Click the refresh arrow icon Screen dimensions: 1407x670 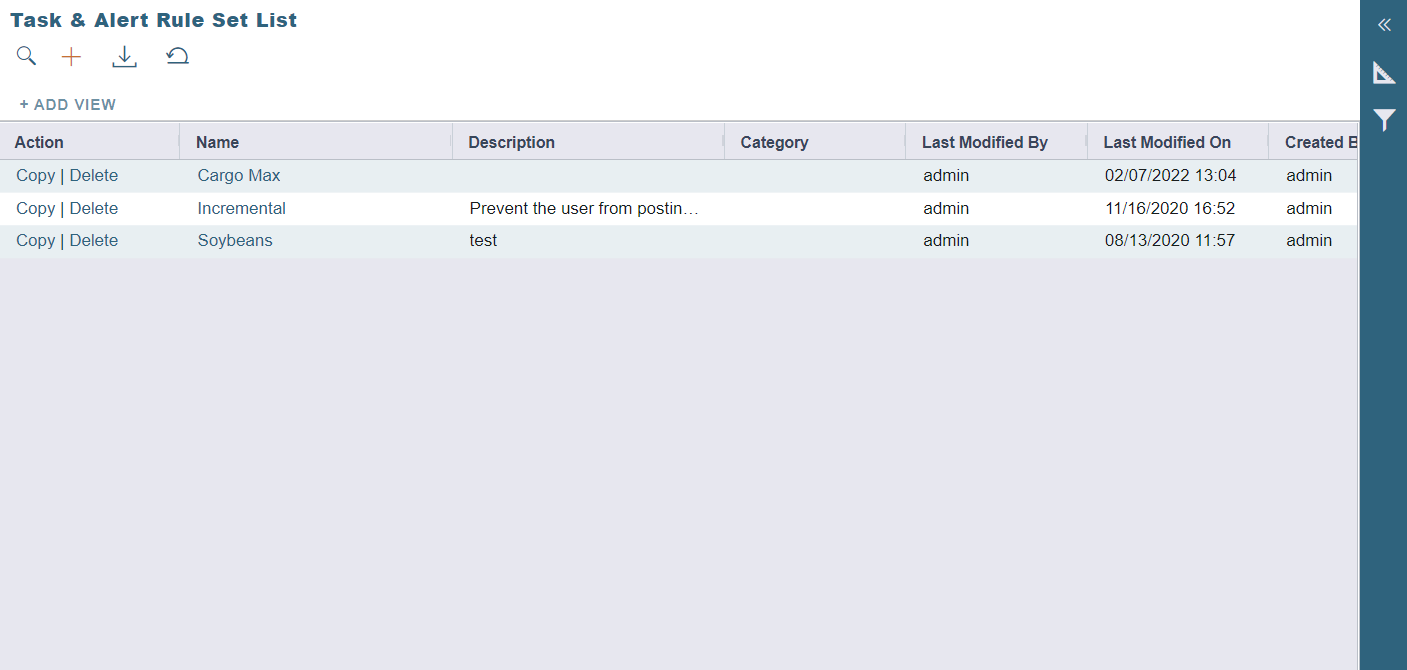pyautogui.click(x=178, y=56)
